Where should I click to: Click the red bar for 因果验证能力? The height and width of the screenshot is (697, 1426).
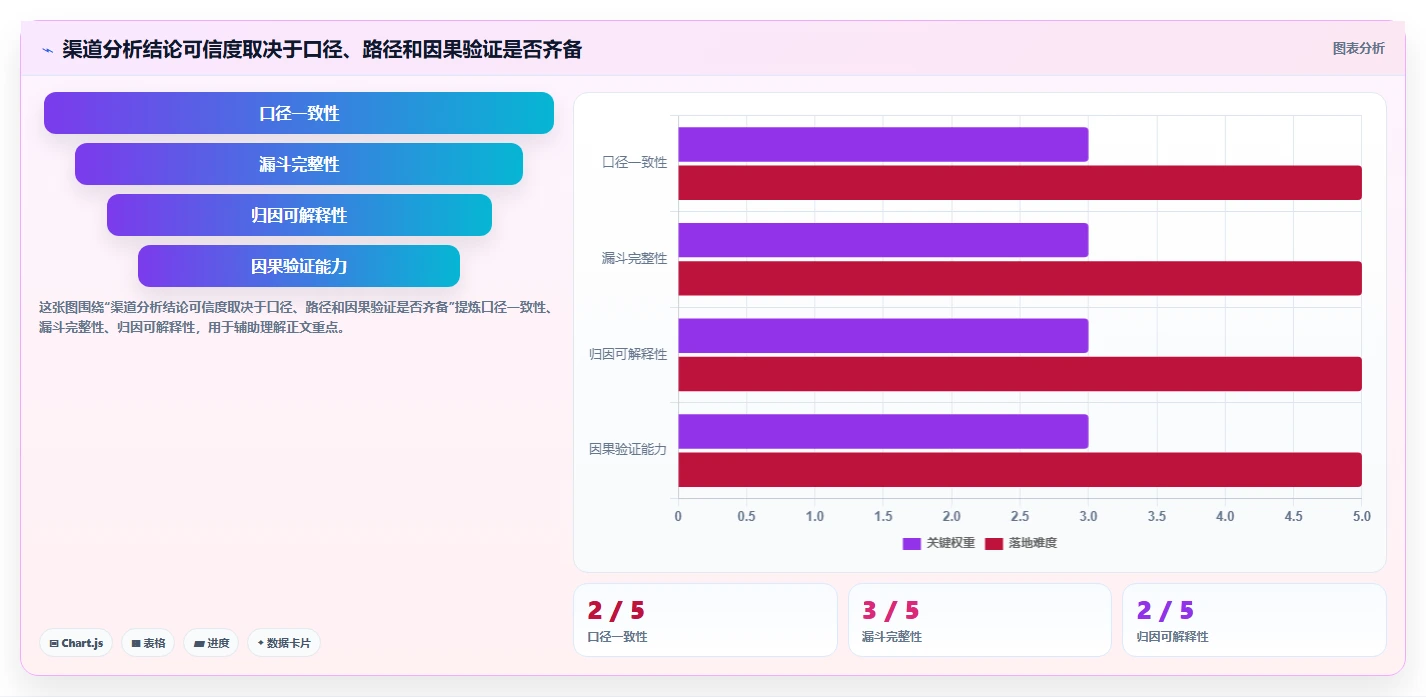point(1020,469)
